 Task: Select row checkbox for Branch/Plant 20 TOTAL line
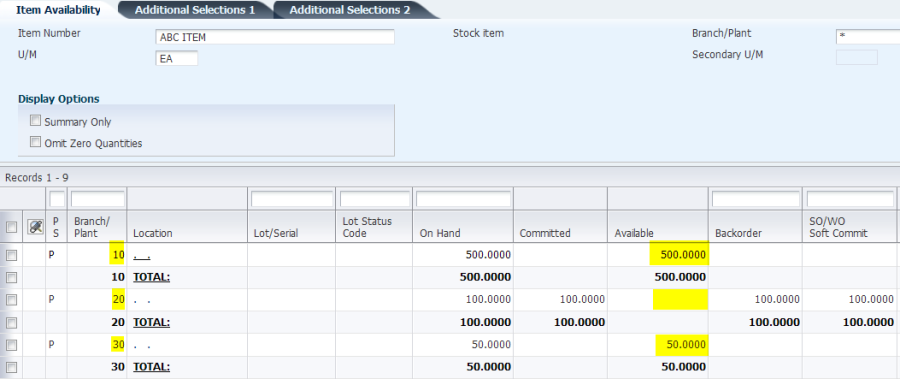coord(11,323)
